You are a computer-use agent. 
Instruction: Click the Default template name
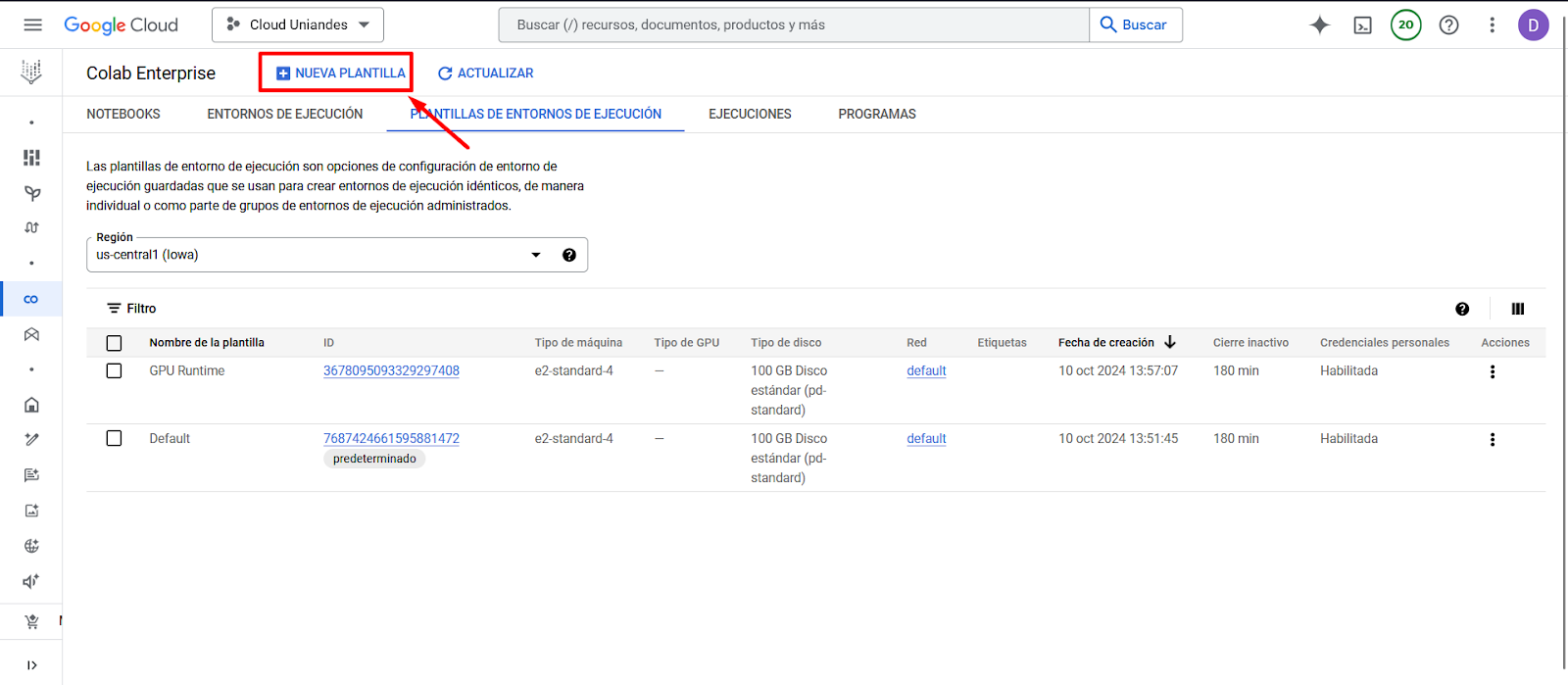[x=170, y=438]
